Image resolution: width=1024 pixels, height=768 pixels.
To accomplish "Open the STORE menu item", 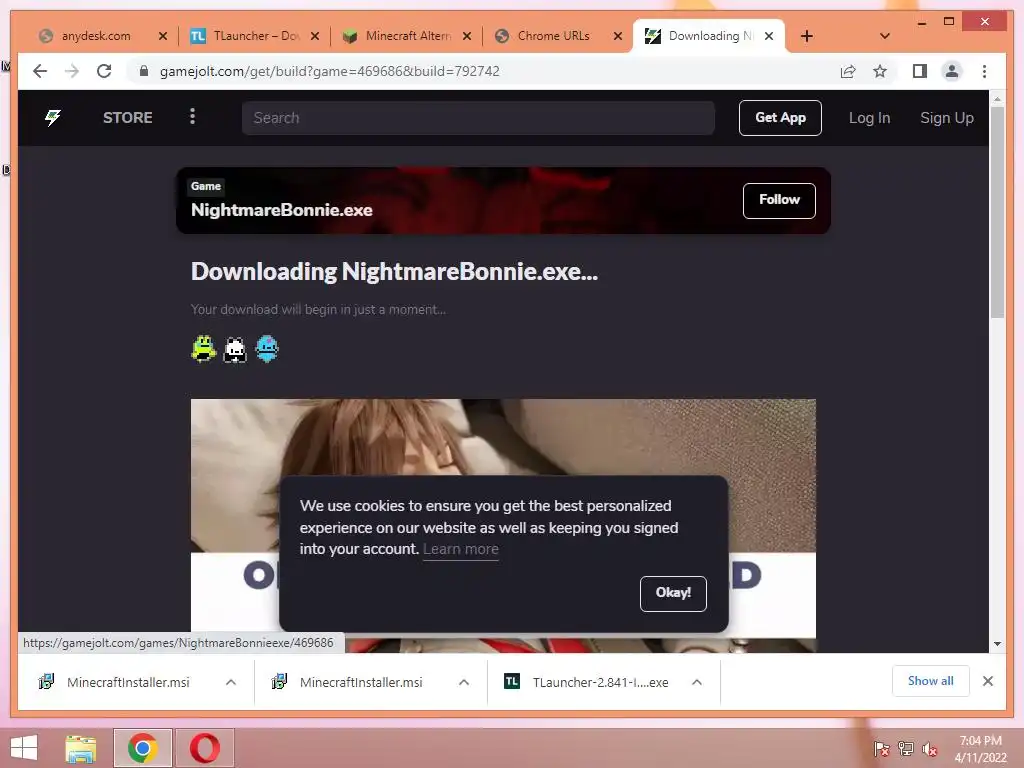I will [x=127, y=118].
